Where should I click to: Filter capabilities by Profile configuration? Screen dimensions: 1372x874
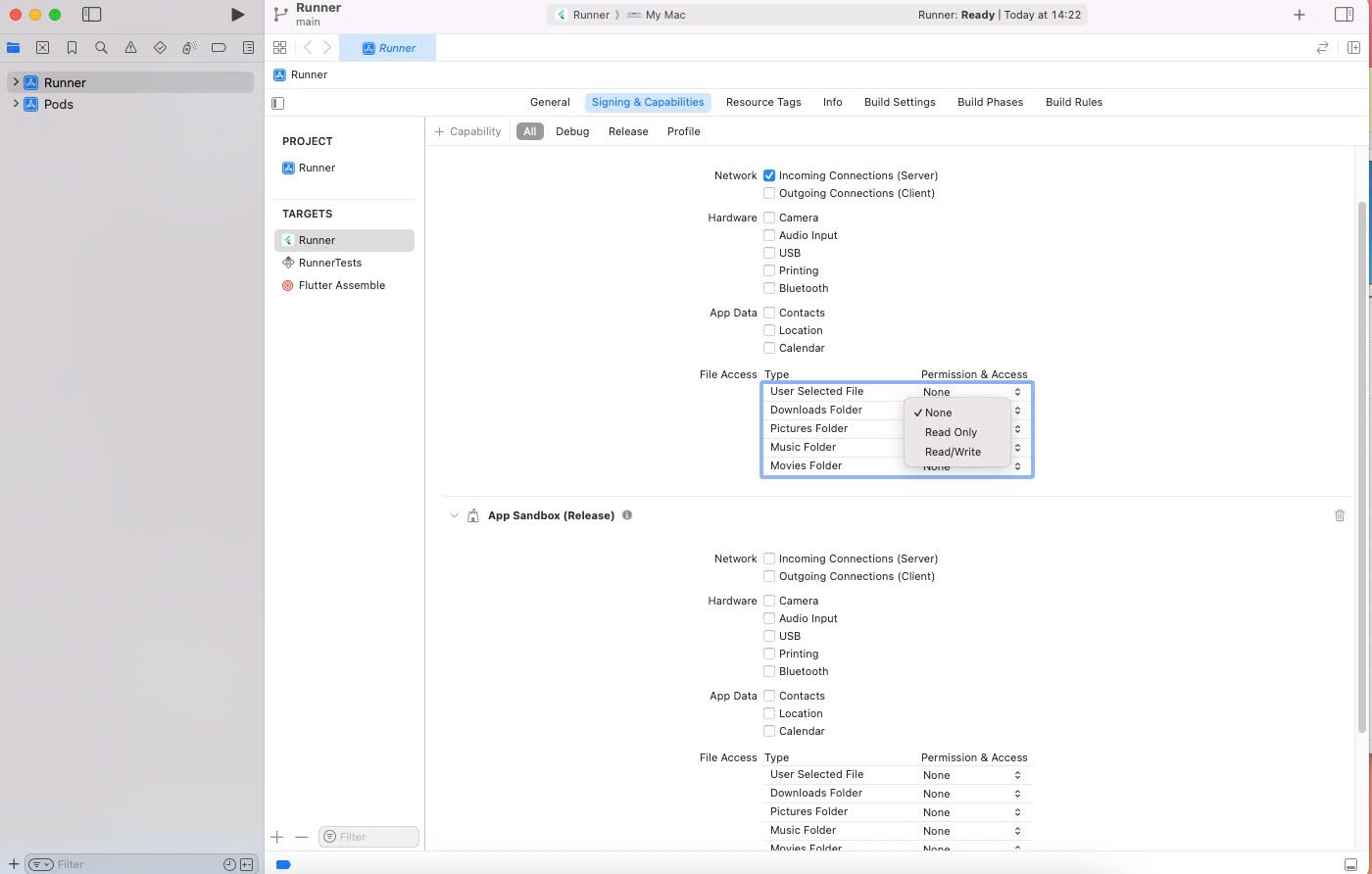coord(684,131)
